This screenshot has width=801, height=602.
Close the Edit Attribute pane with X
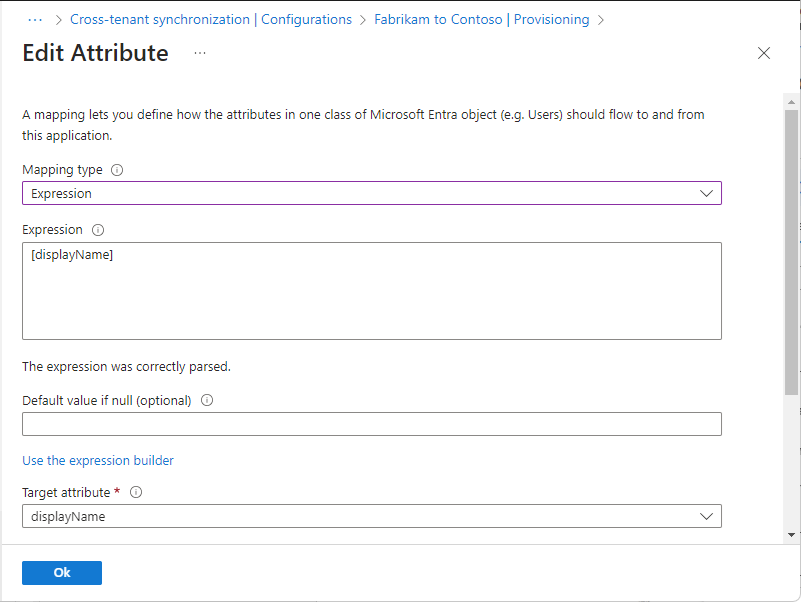click(764, 53)
